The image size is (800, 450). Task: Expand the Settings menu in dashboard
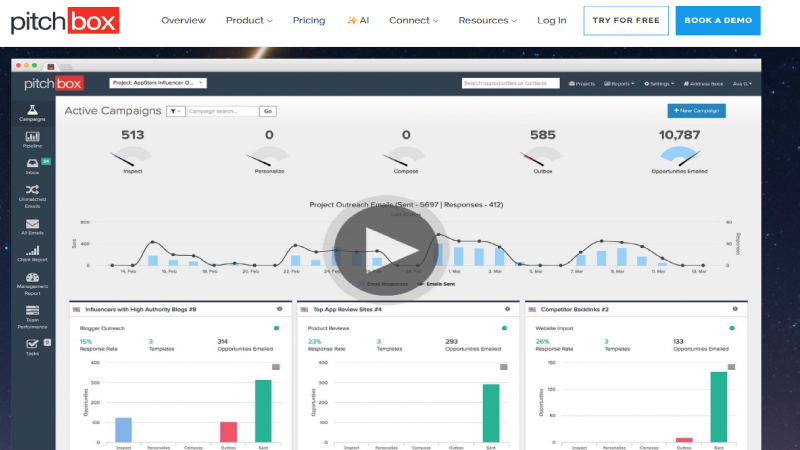pos(659,84)
